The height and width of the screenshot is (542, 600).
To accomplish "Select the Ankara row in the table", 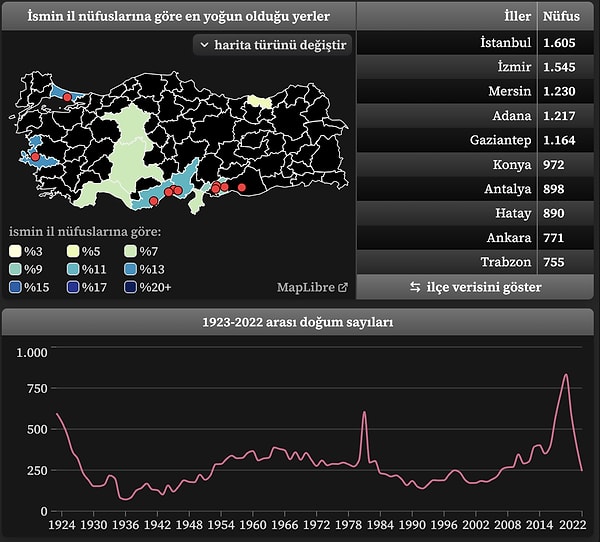I will tap(475, 238).
